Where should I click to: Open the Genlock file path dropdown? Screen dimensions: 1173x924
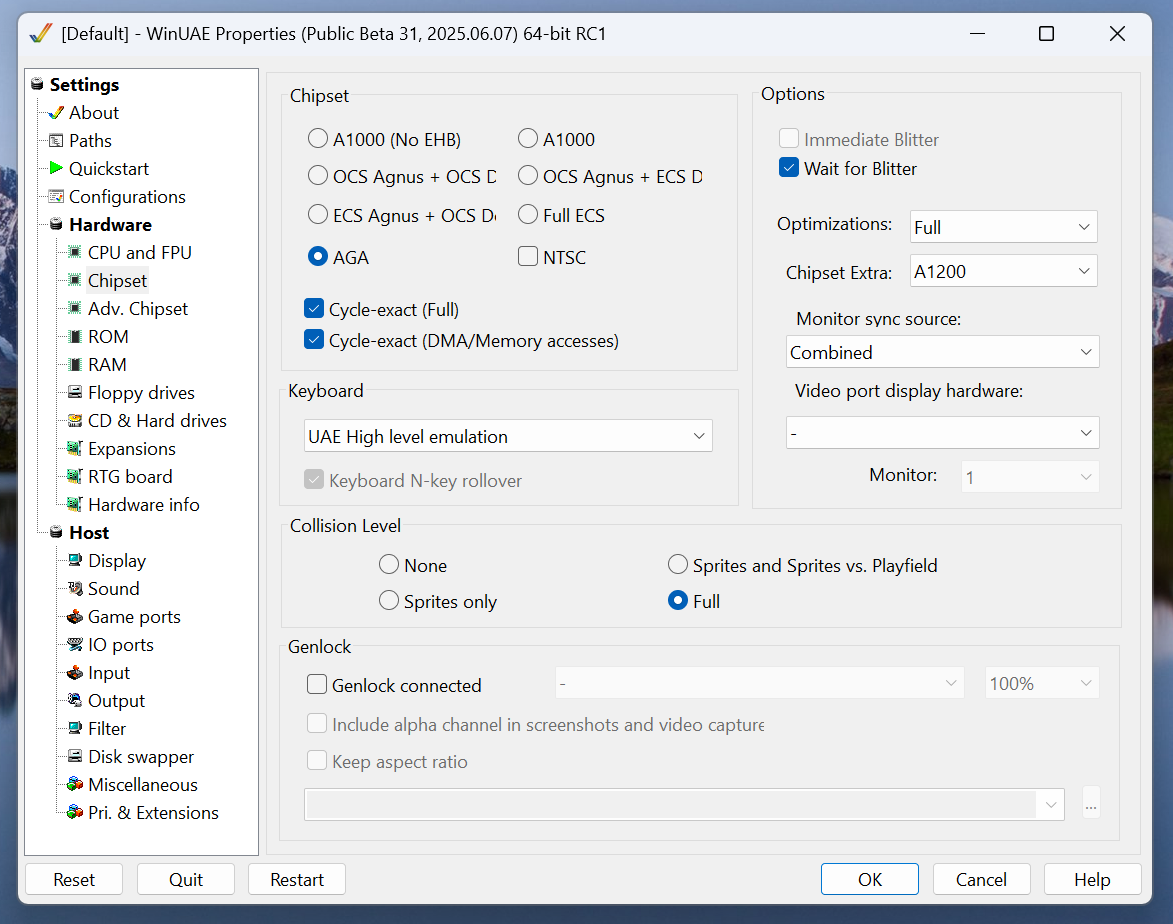click(x=684, y=804)
